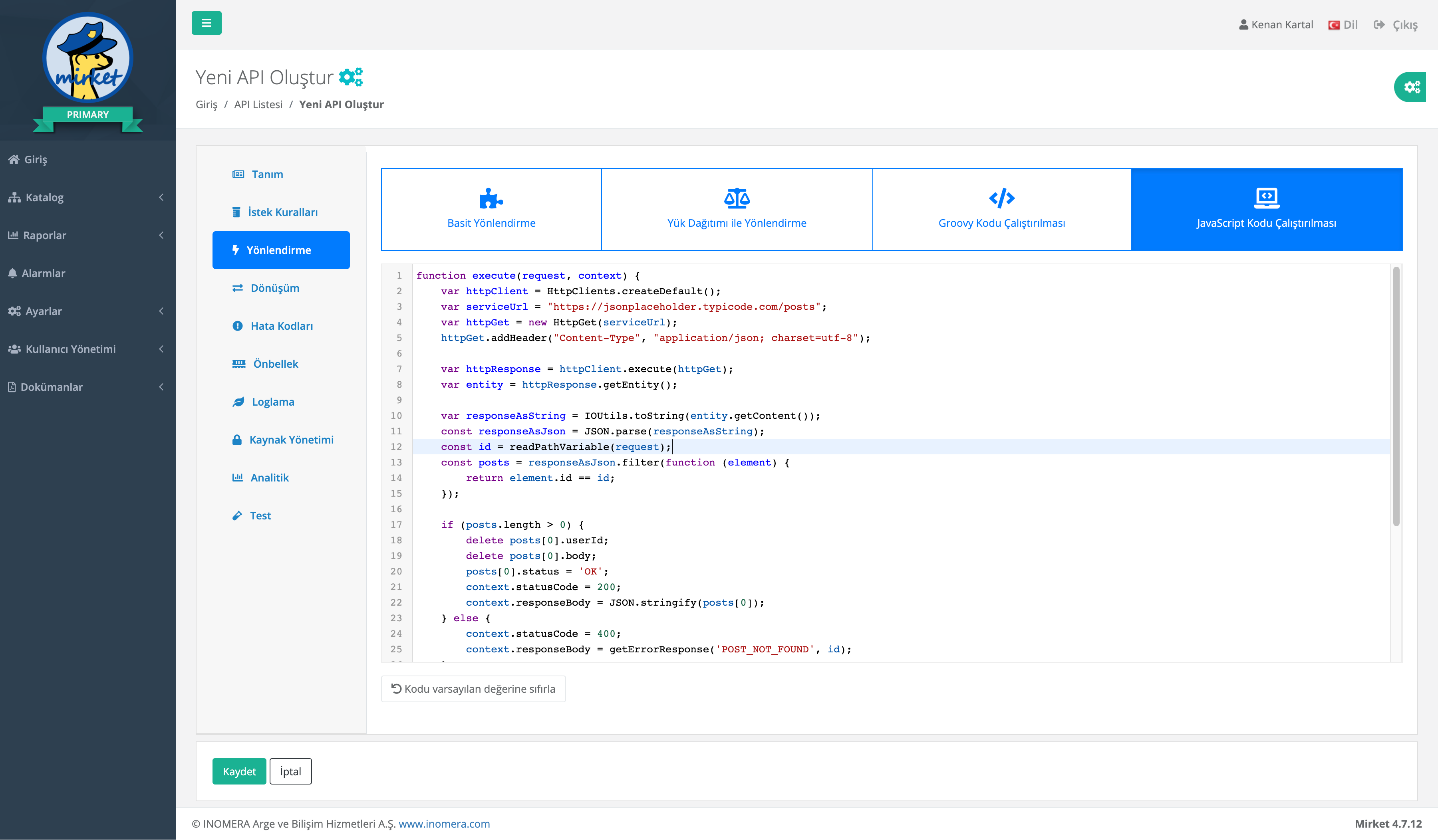Click the lock icon for Kaynak Yönetimi
The image size is (1438, 840).
click(237, 440)
